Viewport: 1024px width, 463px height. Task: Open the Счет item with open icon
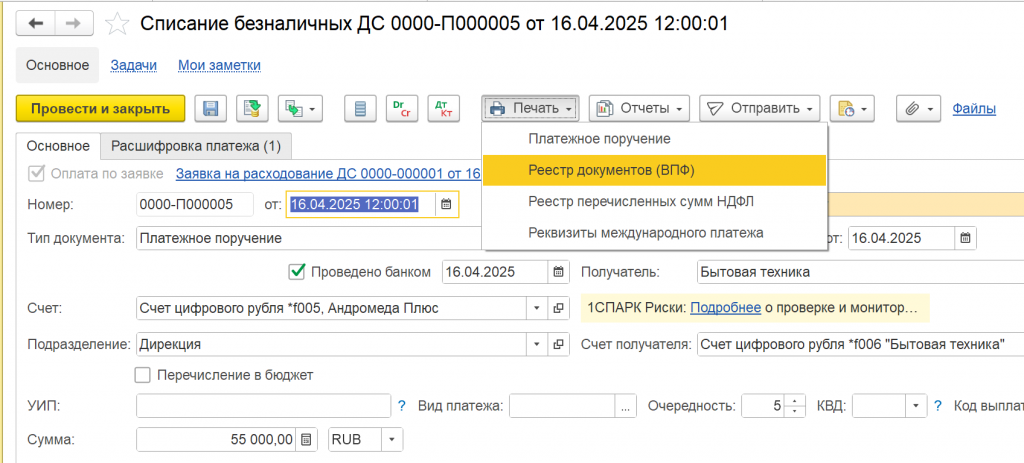click(558, 308)
